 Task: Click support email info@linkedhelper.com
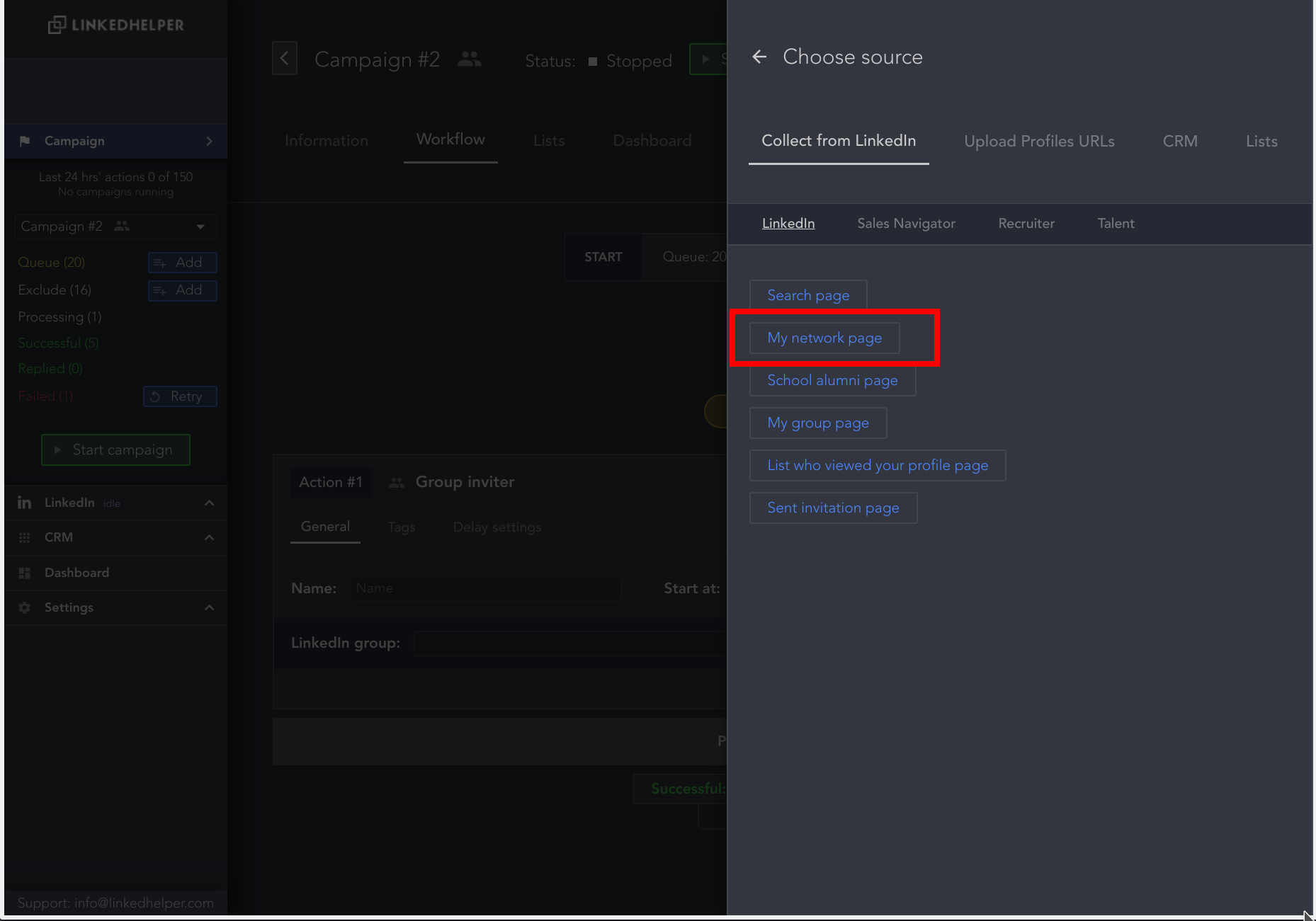[x=144, y=903]
